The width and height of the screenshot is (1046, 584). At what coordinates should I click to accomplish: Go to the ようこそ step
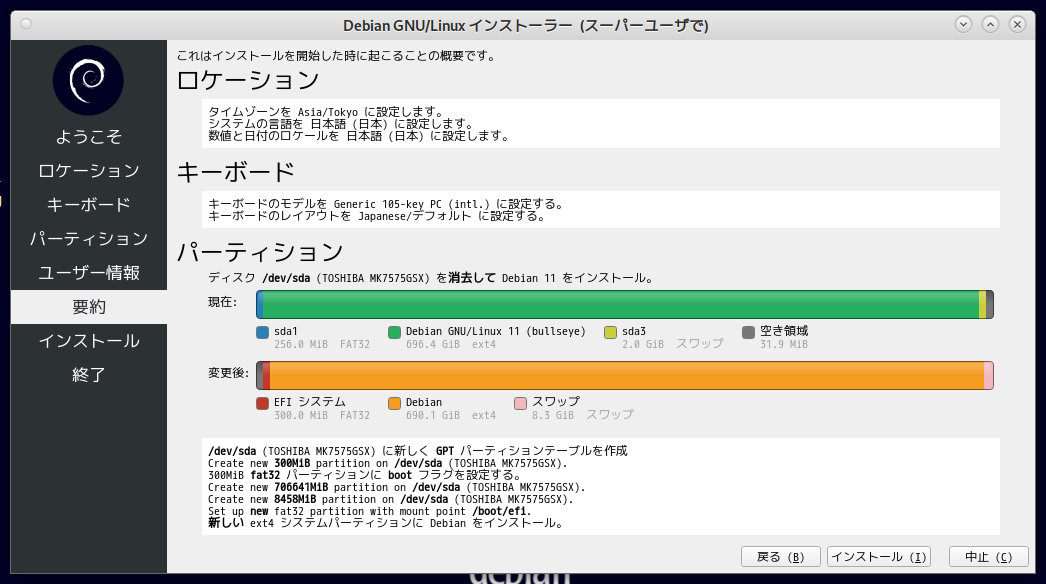point(89,137)
